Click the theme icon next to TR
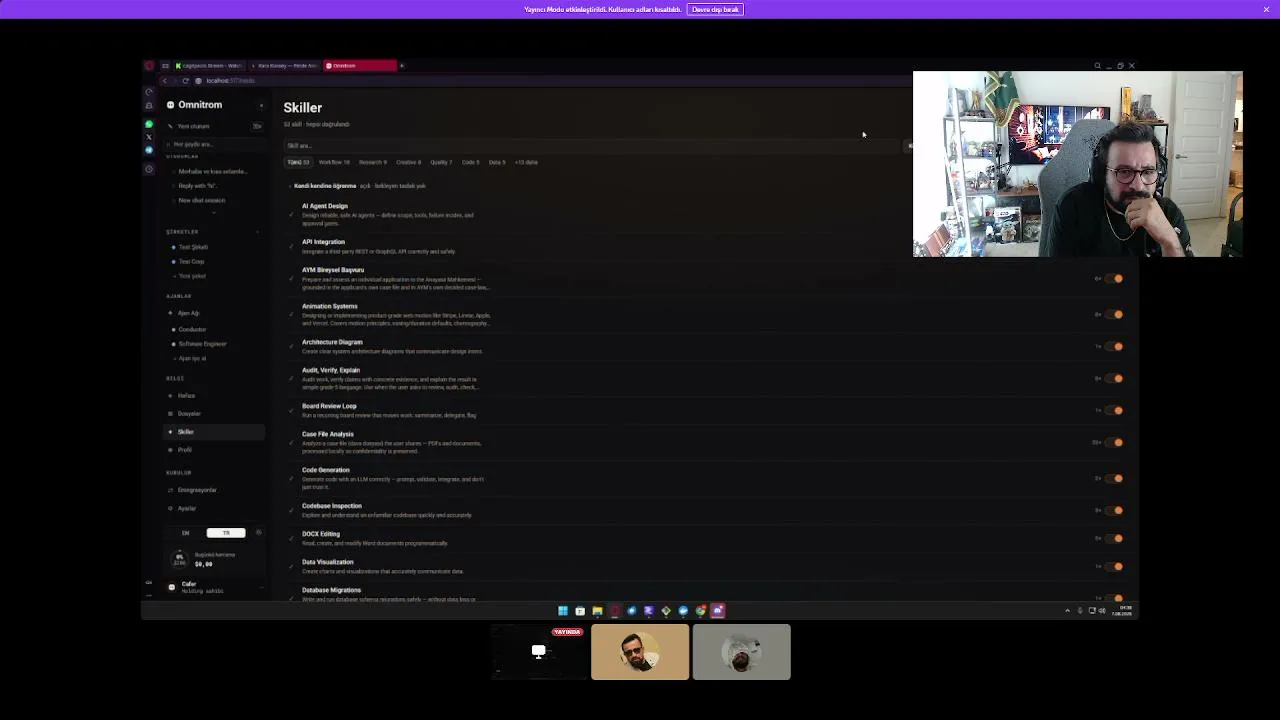 coord(258,533)
